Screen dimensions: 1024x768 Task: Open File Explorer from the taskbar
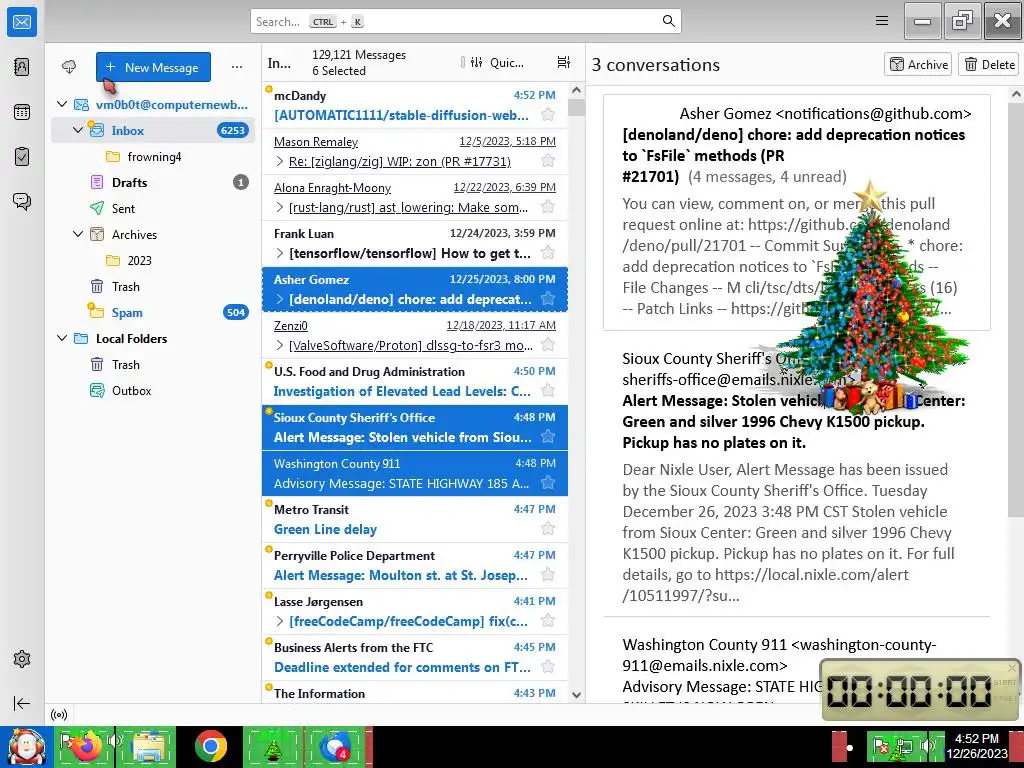pos(148,746)
